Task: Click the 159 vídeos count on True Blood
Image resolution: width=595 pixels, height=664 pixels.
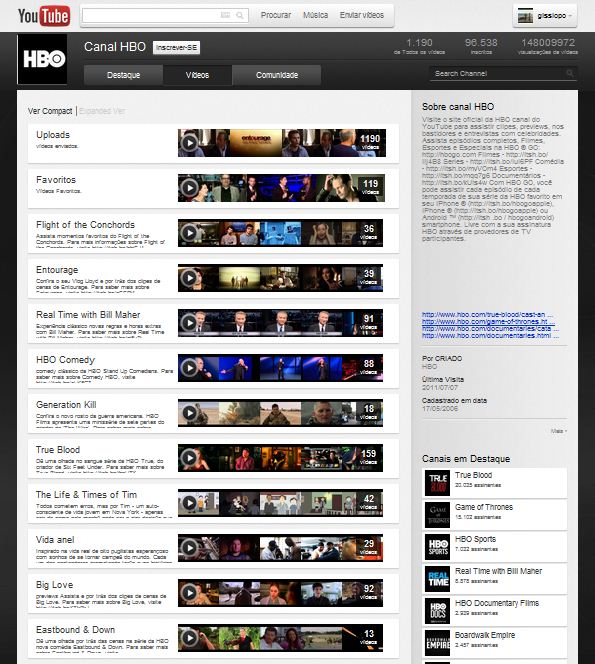Action: point(368,456)
